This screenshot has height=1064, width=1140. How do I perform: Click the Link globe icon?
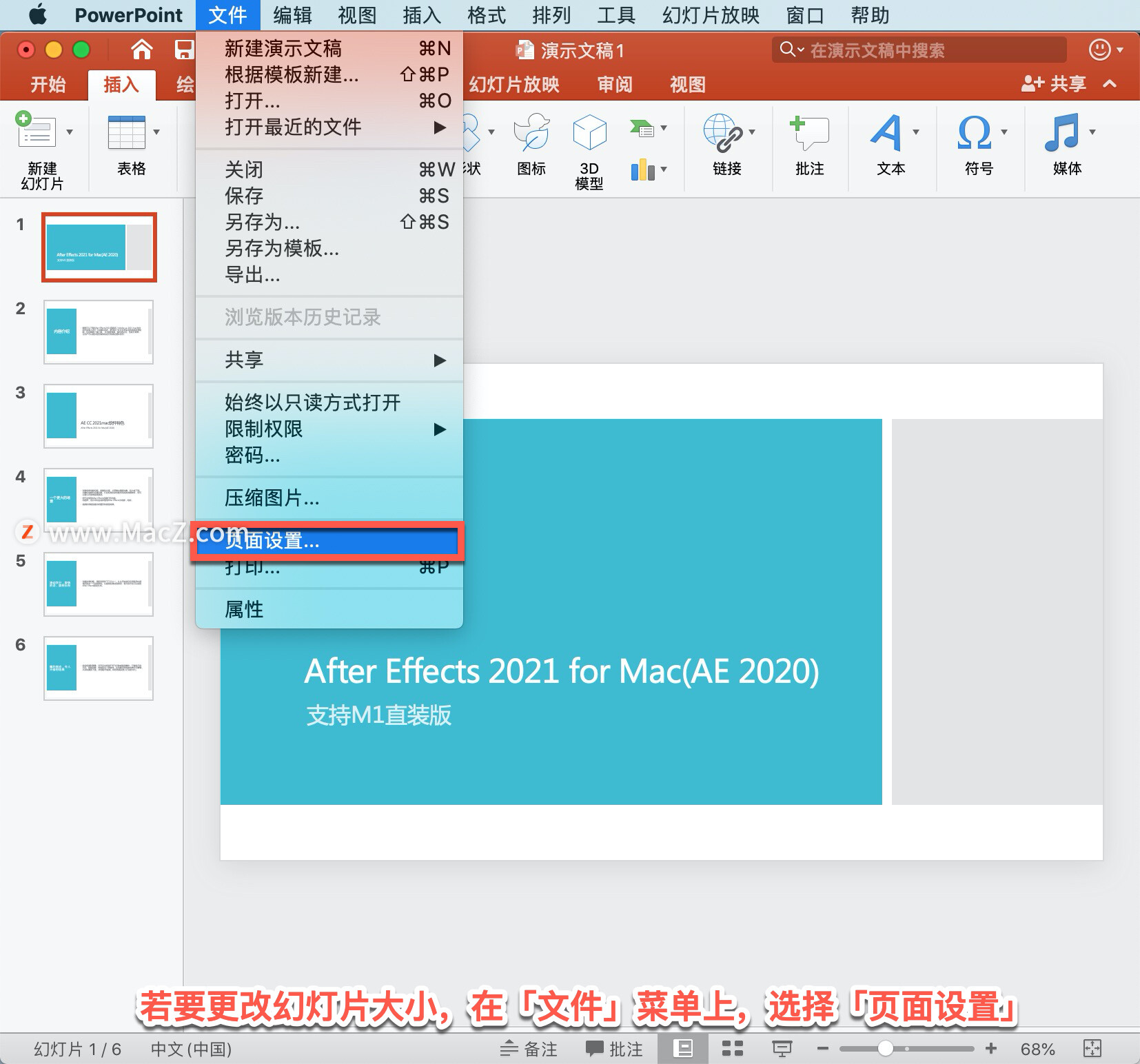(x=723, y=132)
